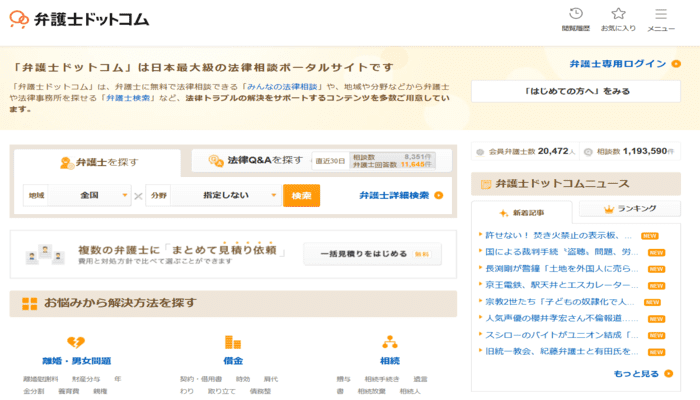Open the 弁護士詳細検索 link
The height and width of the screenshot is (400, 700).
(x=394, y=195)
